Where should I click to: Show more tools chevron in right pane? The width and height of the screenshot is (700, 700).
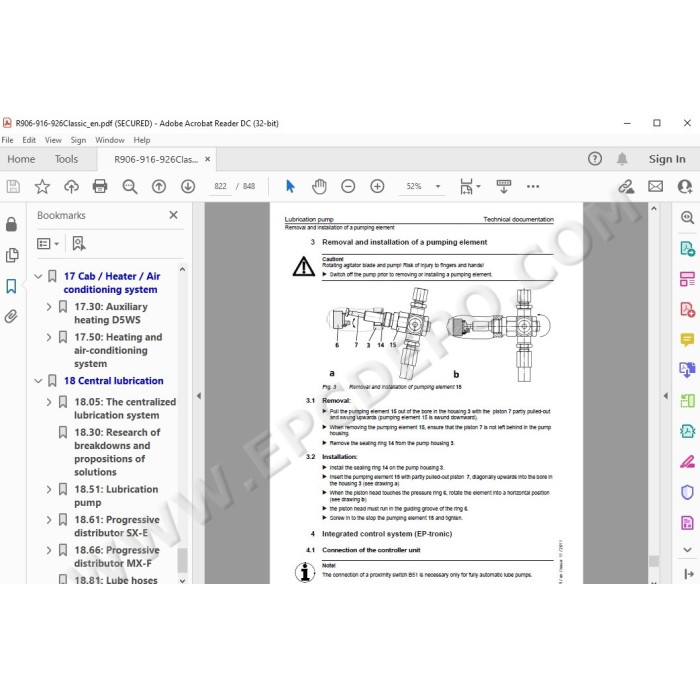coord(687,550)
